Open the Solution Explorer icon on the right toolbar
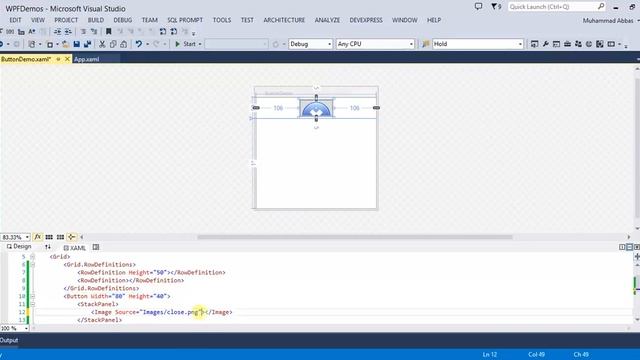Screen dimensions: 640x360 click(534, 44)
